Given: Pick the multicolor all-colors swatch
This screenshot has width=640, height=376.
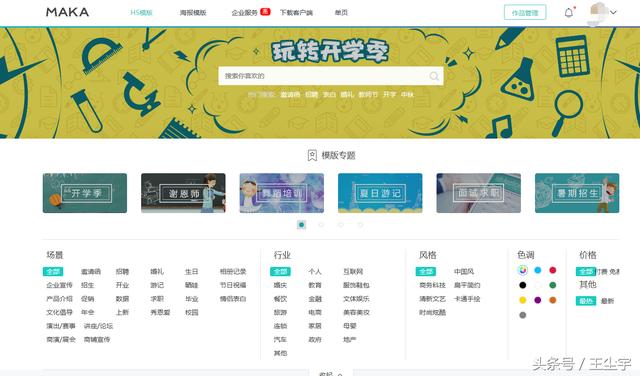Looking at the screenshot, I should point(522,270).
